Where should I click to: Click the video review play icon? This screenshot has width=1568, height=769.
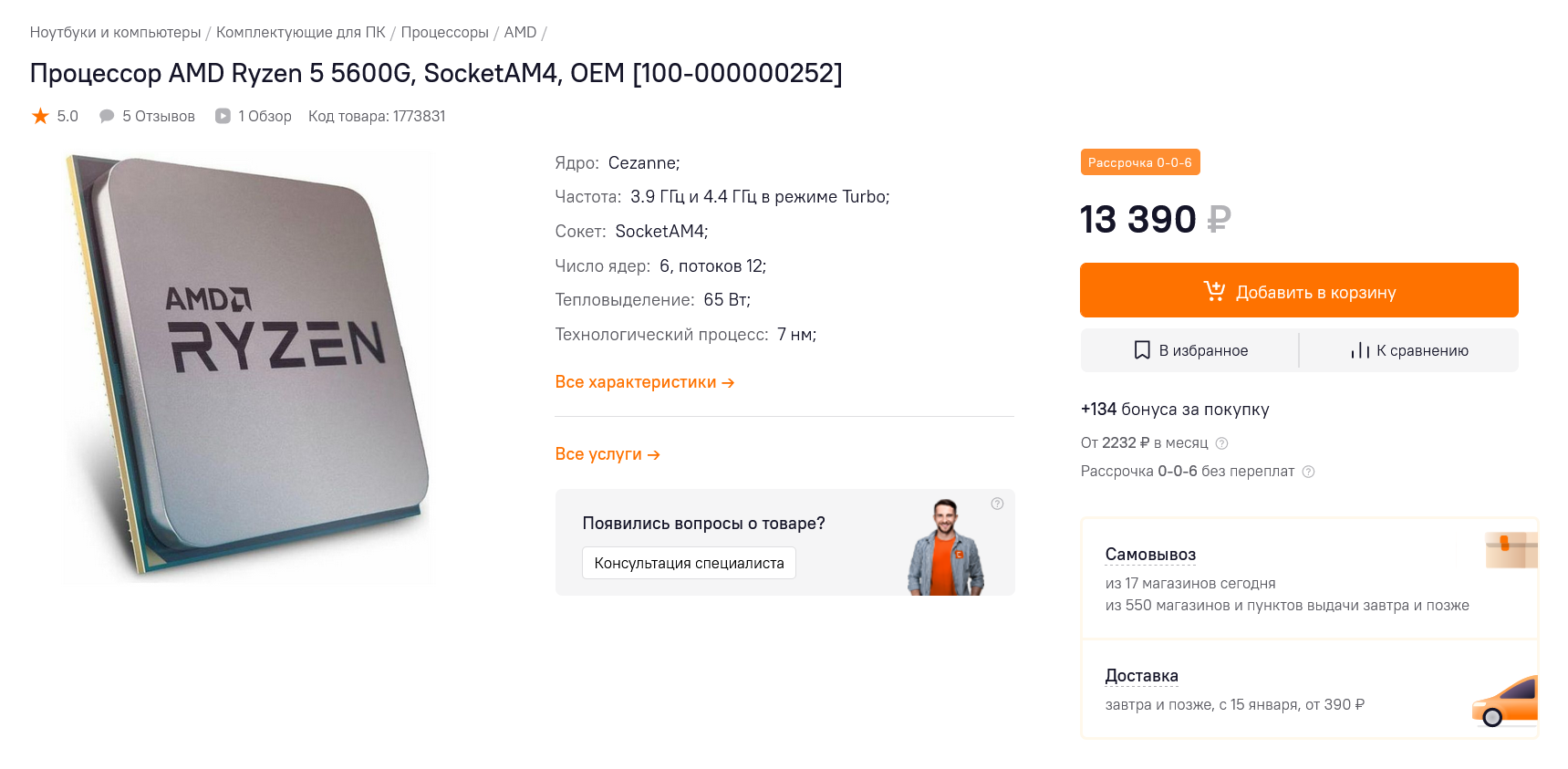click(223, 116)
